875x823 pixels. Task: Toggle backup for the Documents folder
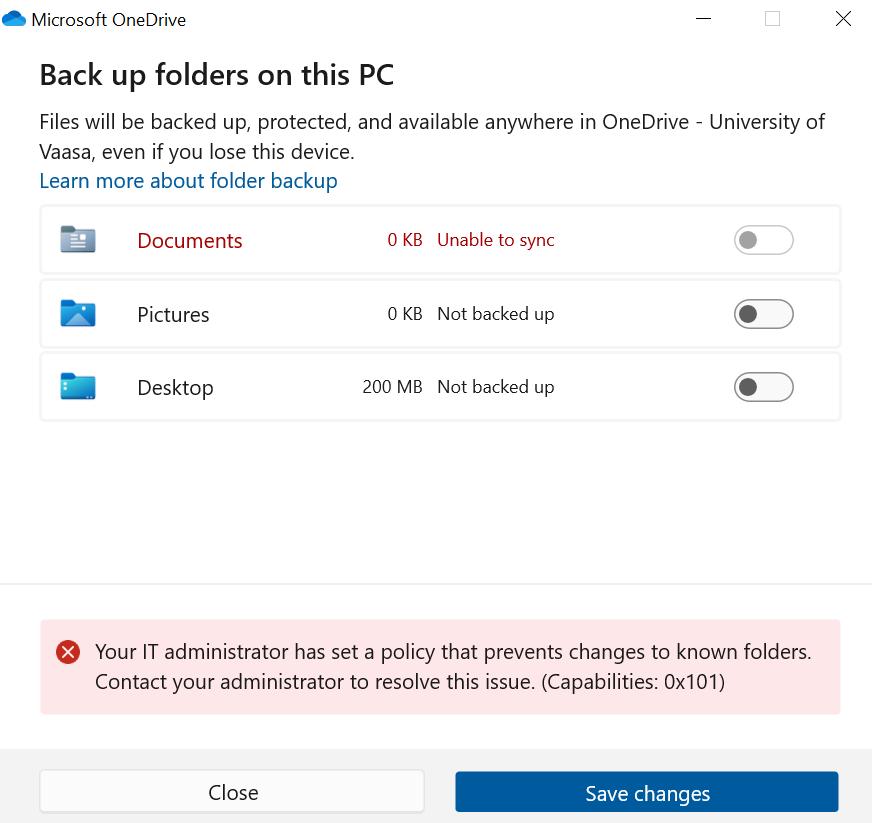pos(763,240)
